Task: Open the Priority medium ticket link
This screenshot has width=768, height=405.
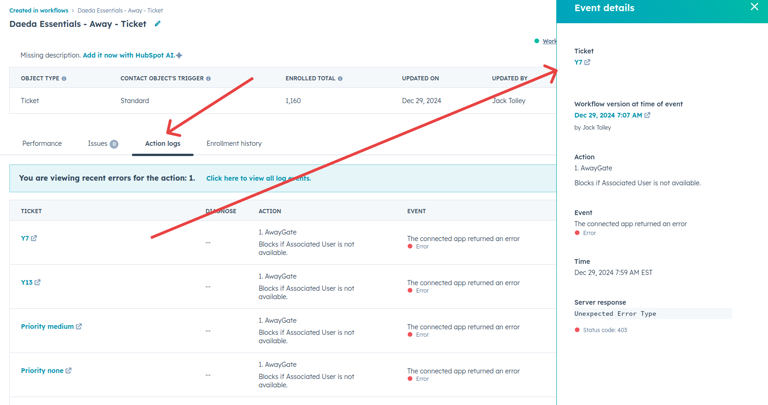Action: click(47, 327)
